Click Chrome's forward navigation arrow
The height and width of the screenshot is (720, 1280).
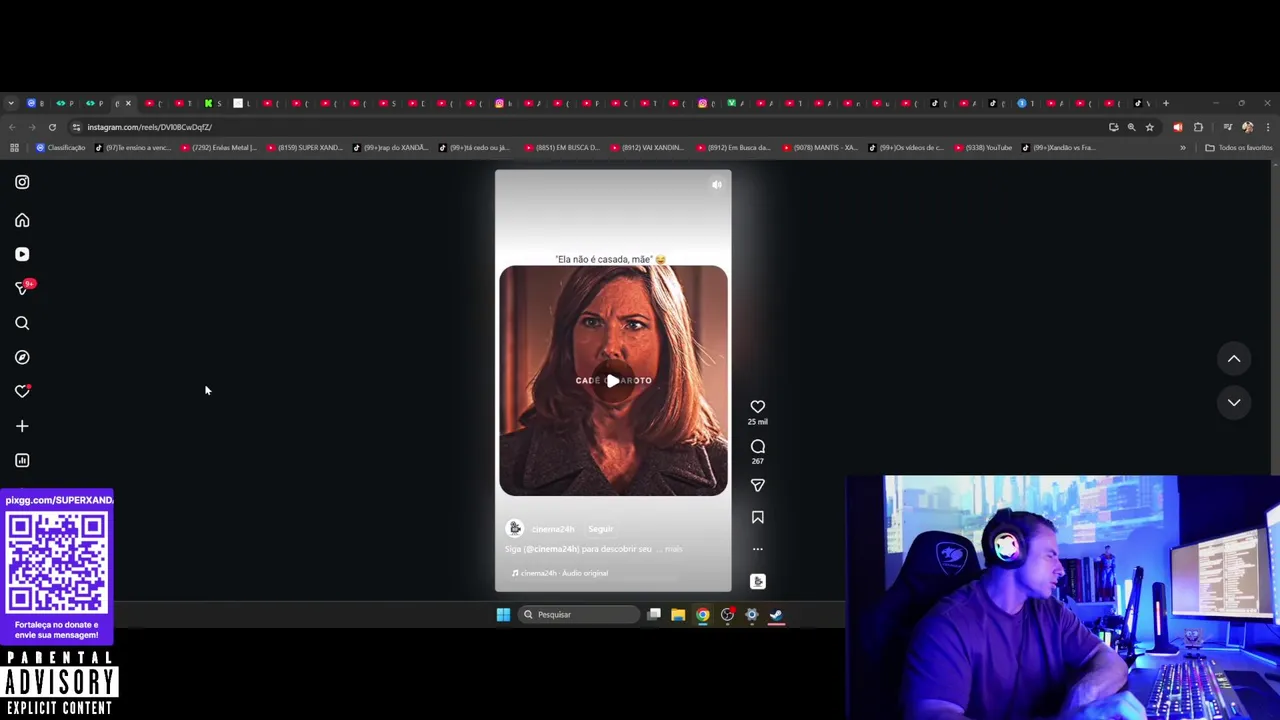[32, 127]
